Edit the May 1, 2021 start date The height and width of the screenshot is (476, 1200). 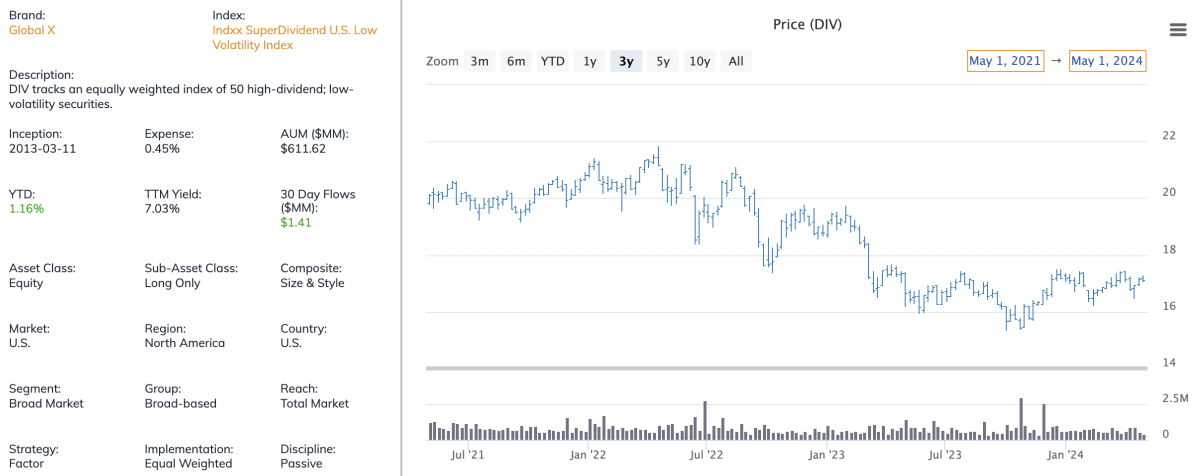tap(1005, 61)
